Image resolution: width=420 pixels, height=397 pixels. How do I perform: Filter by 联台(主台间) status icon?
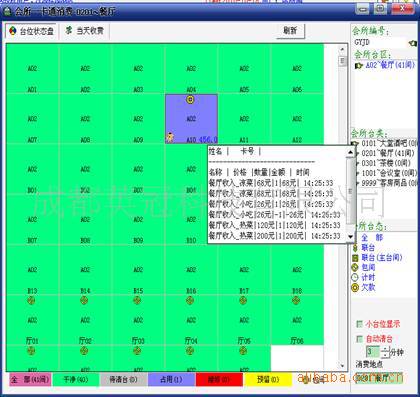[355, 257]
